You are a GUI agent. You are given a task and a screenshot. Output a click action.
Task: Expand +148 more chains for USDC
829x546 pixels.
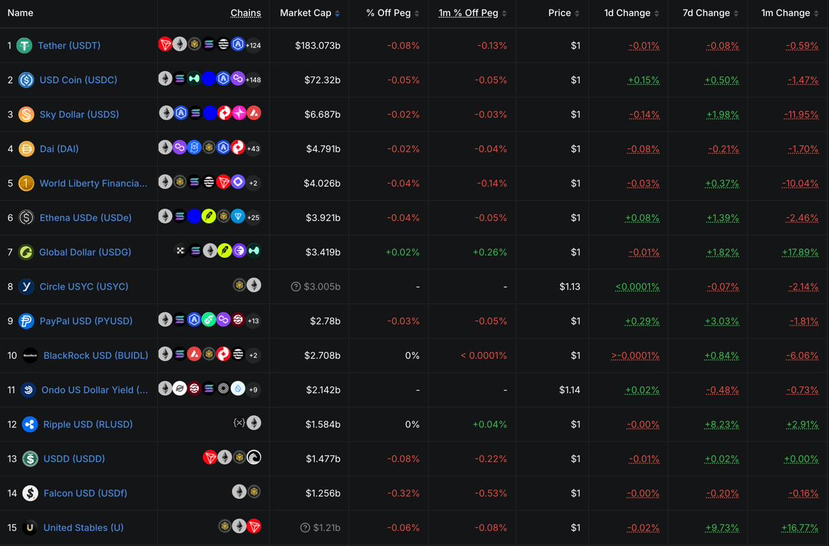pos(254,80)
